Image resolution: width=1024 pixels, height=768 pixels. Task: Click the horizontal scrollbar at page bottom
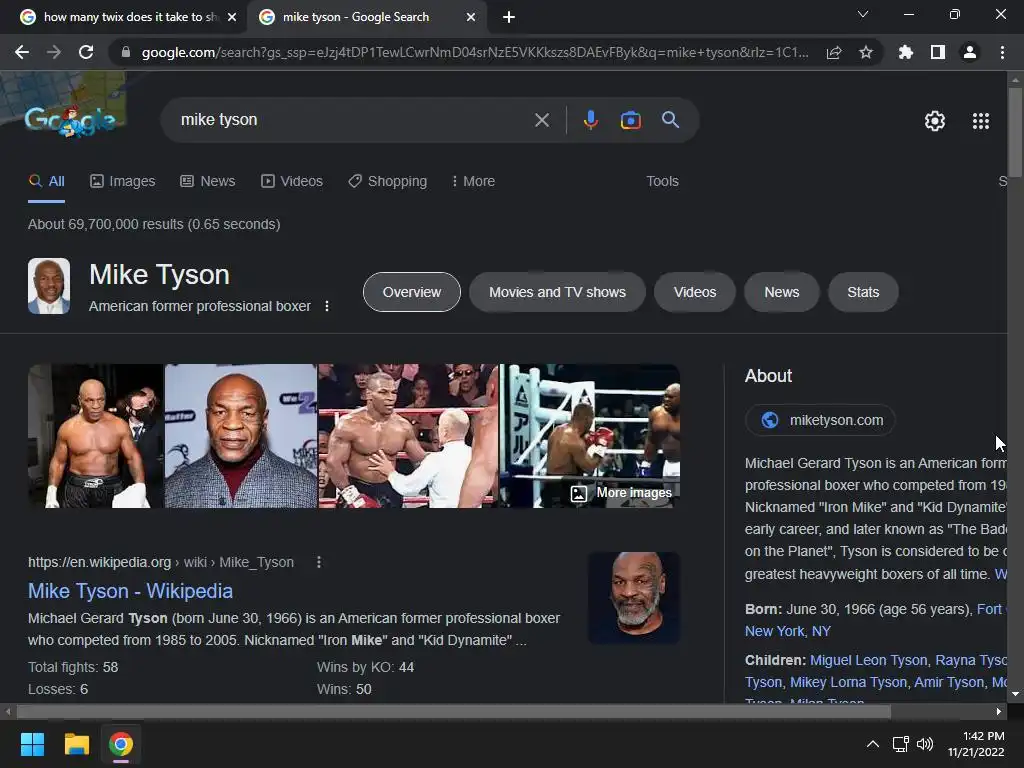(x=455, y=711)
